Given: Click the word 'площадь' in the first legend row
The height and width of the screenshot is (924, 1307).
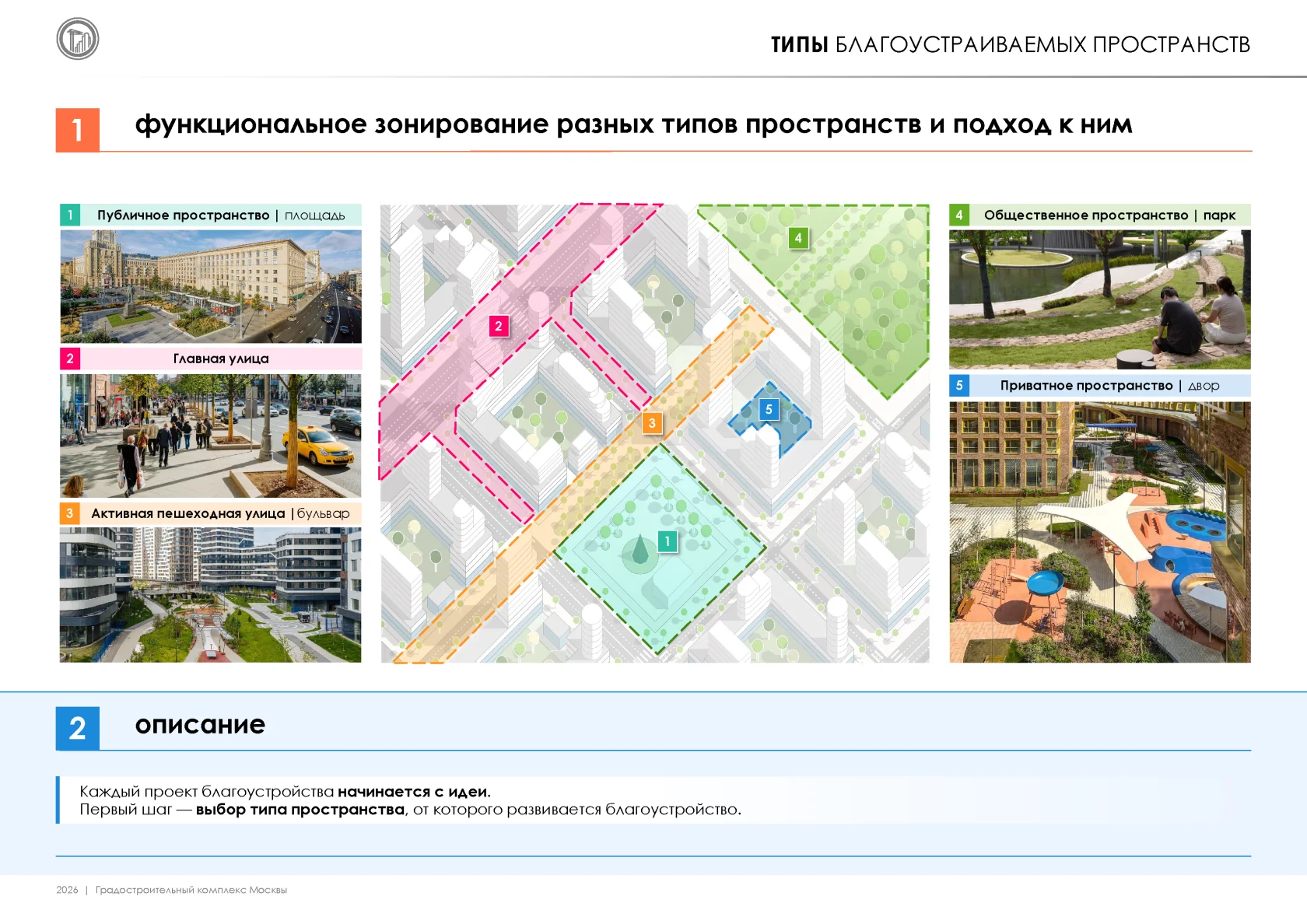Looking at the screenshot, I should [314, 216].
